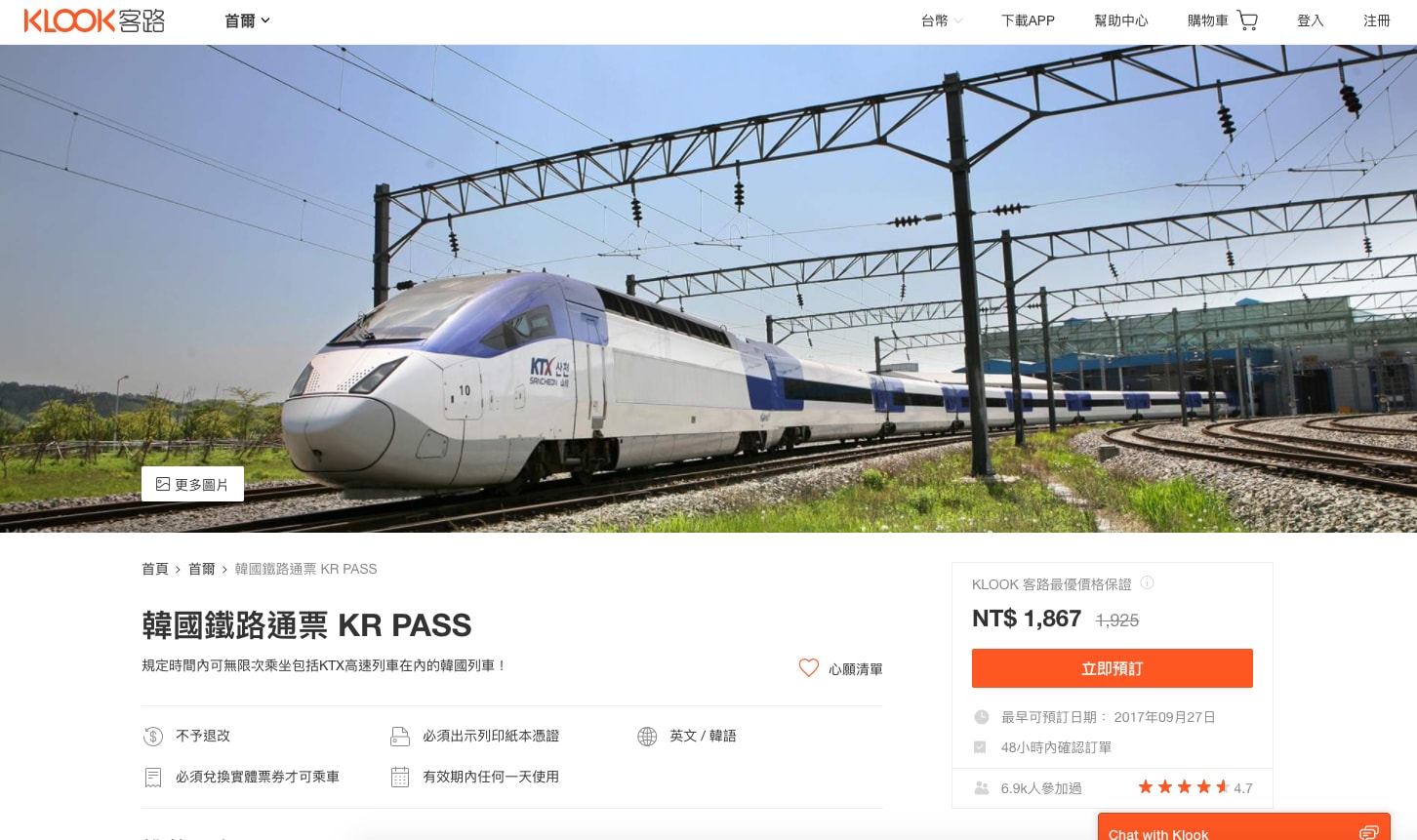Click the KLOOK logo
Image resolution: width=1417 pixels, height=840 pixels.
(x=95, y=20)
